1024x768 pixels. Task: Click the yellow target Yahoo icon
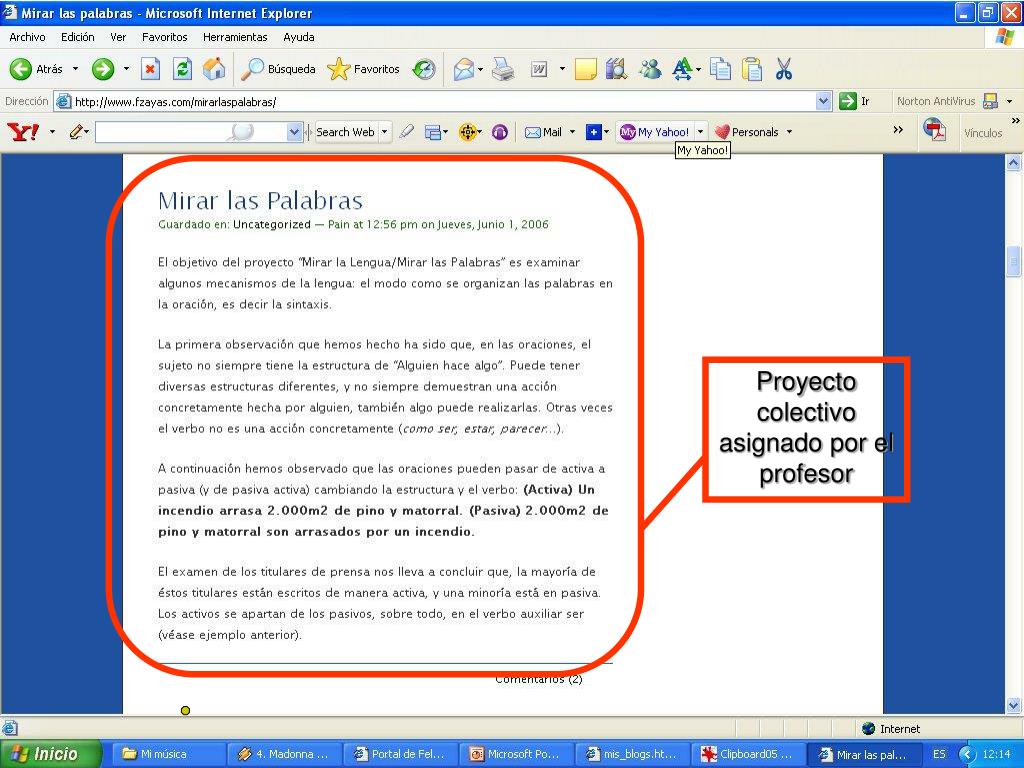(x=467, y=132)
